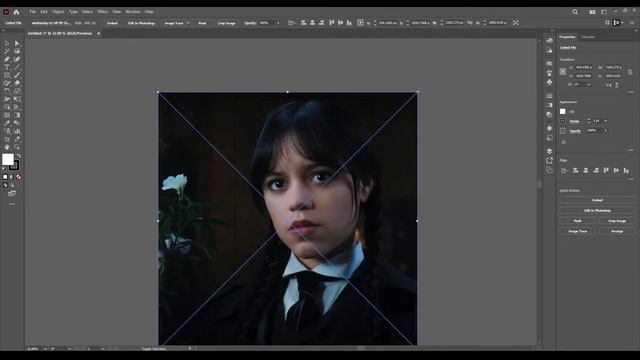
Task: Open the Effect menu
Action: tap(102, 12)
